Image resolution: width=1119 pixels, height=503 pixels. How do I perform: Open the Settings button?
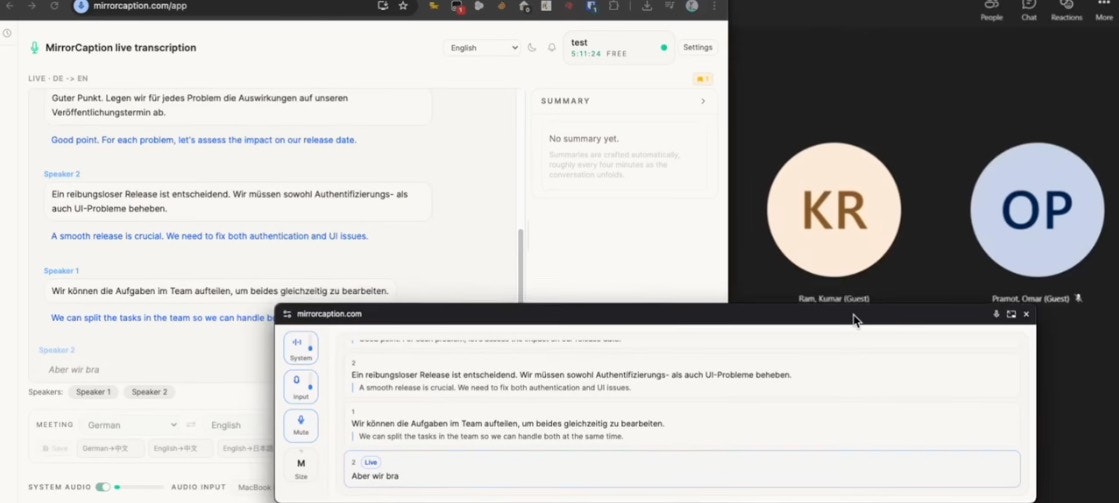tap(697, 48)
